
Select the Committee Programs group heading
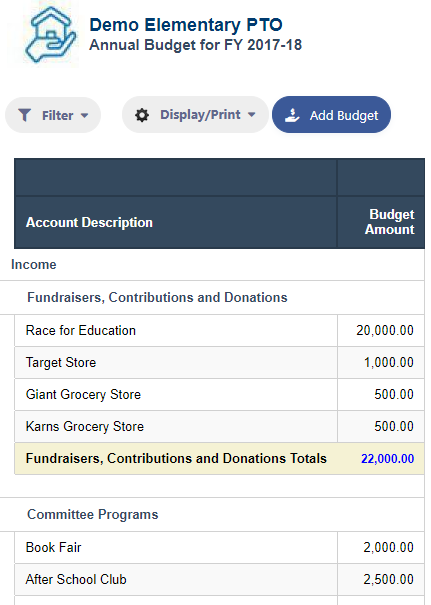(x=93, y=514)
